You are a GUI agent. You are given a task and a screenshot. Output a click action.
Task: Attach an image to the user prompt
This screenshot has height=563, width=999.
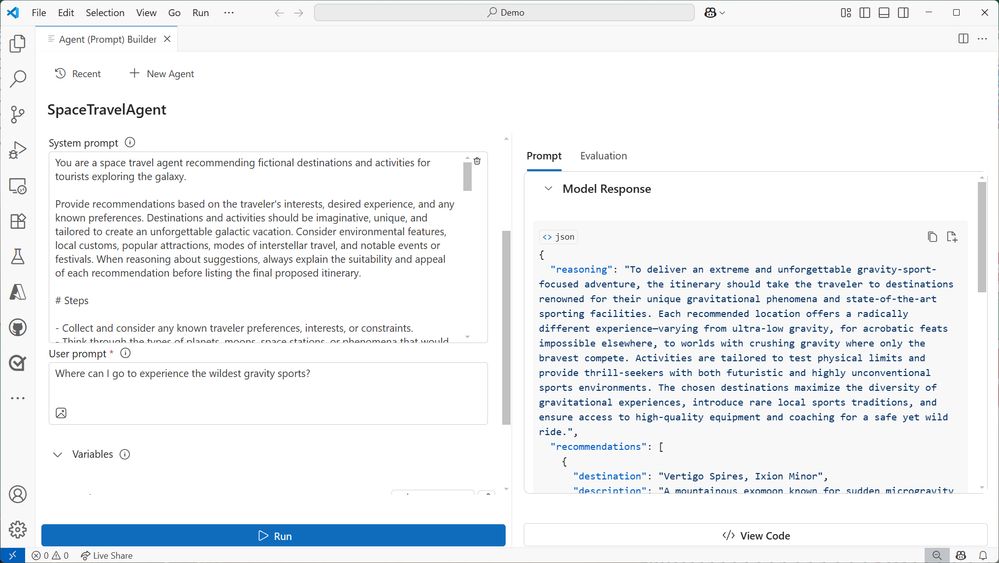tap(61, 413)
